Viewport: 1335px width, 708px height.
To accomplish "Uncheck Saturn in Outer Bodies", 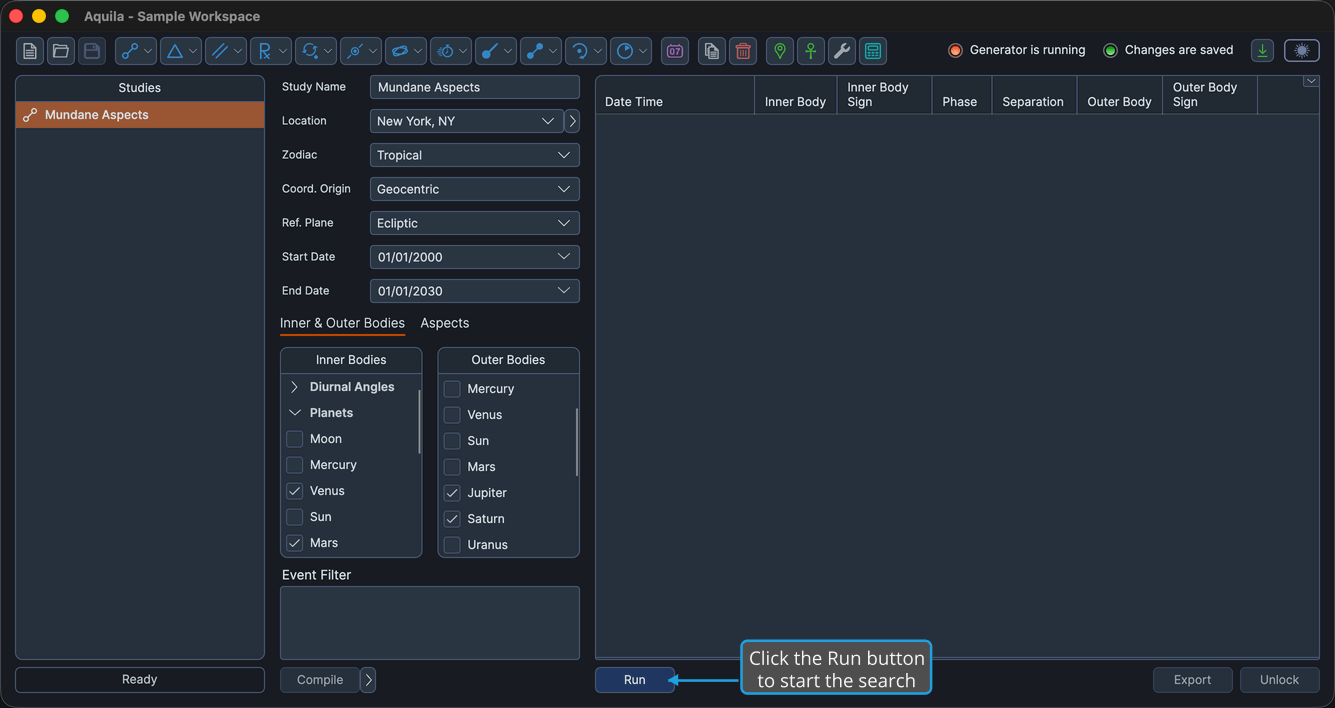I will click(452, 519).
